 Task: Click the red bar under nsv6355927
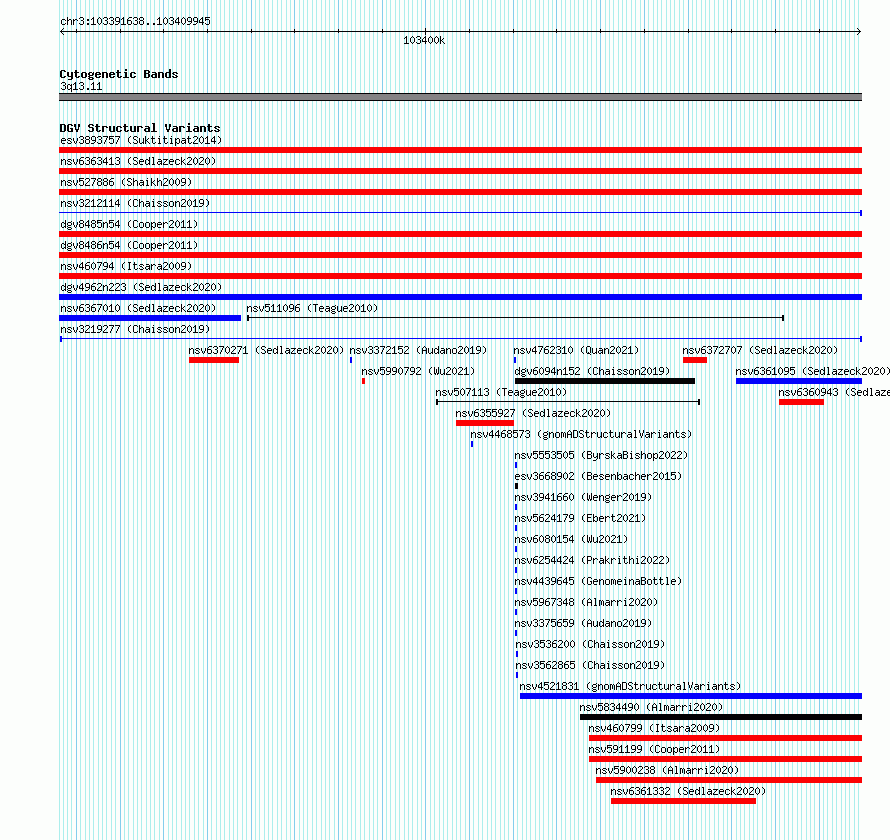pyautogui.click(x=485, y=423)
